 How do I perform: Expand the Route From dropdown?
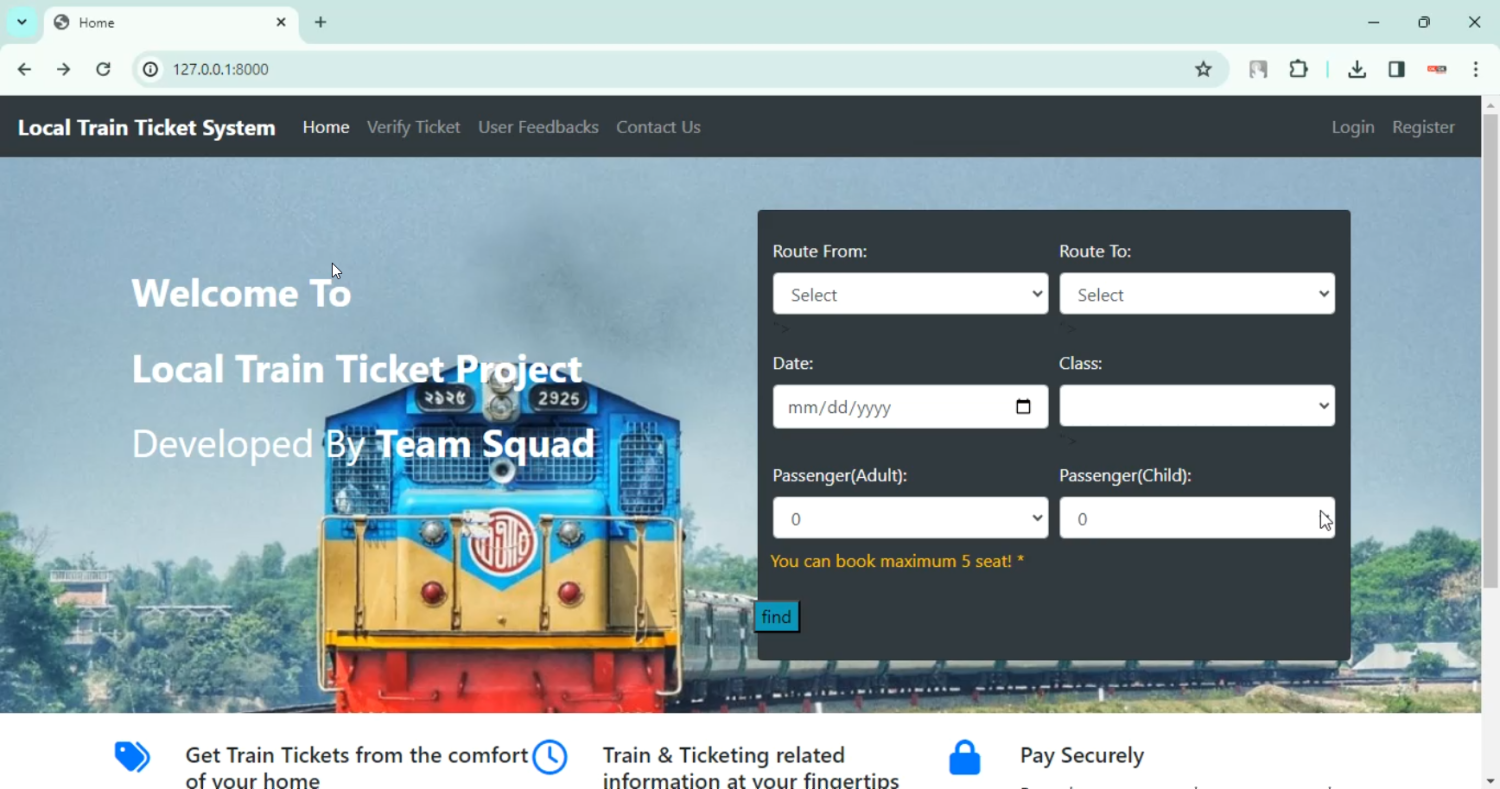click(910, 294)
